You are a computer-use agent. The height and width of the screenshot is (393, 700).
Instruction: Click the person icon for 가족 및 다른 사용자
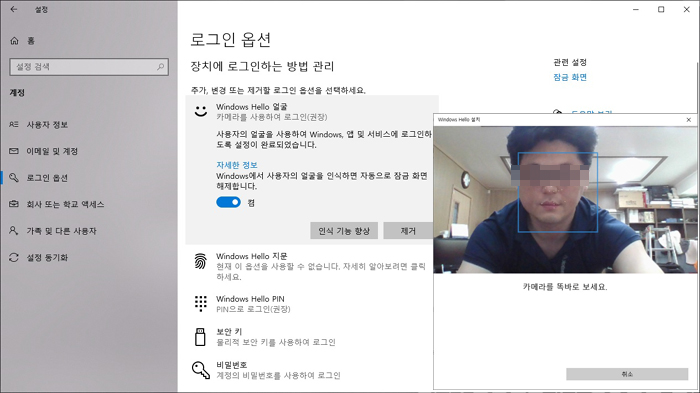[x=14, y=231]
